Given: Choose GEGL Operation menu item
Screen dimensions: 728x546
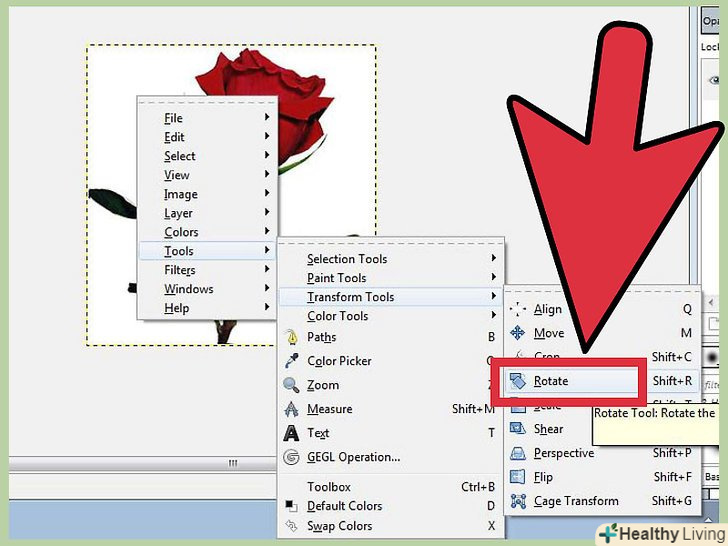Looking at the screenshot, I should [x=390, y=457].
